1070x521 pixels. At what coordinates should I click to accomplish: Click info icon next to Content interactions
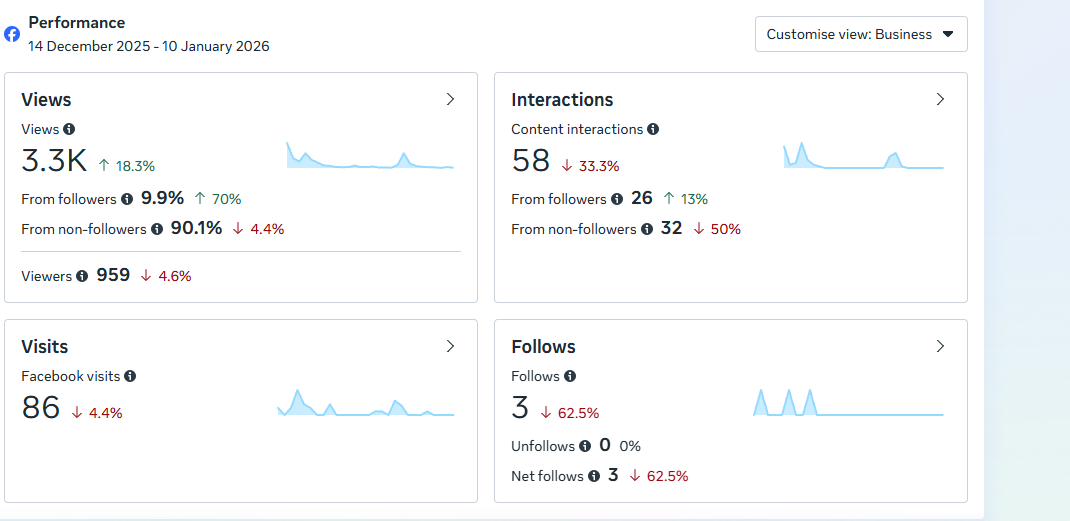coord(653,129)
